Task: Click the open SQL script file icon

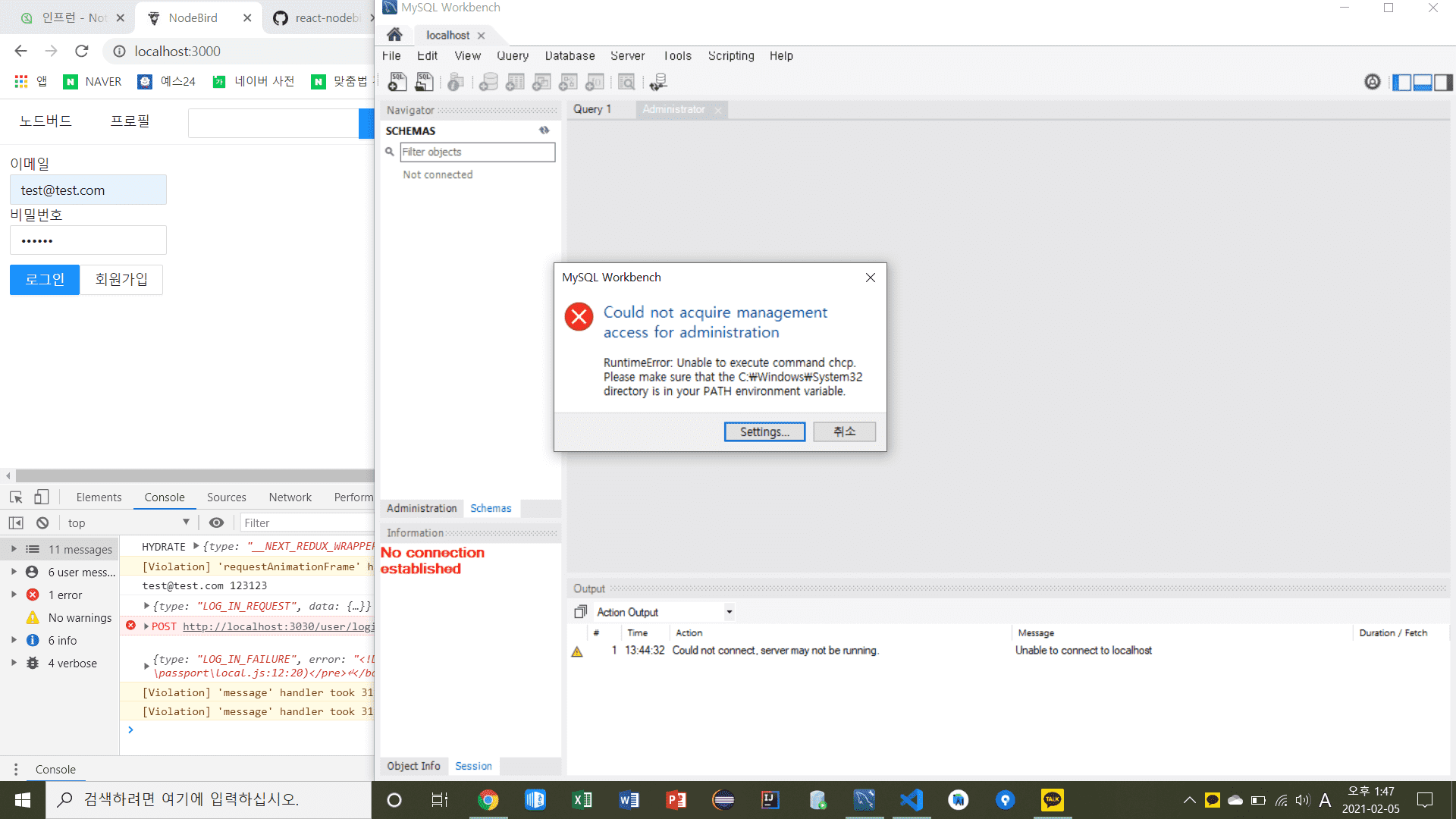Action: (x=424, y=82)
